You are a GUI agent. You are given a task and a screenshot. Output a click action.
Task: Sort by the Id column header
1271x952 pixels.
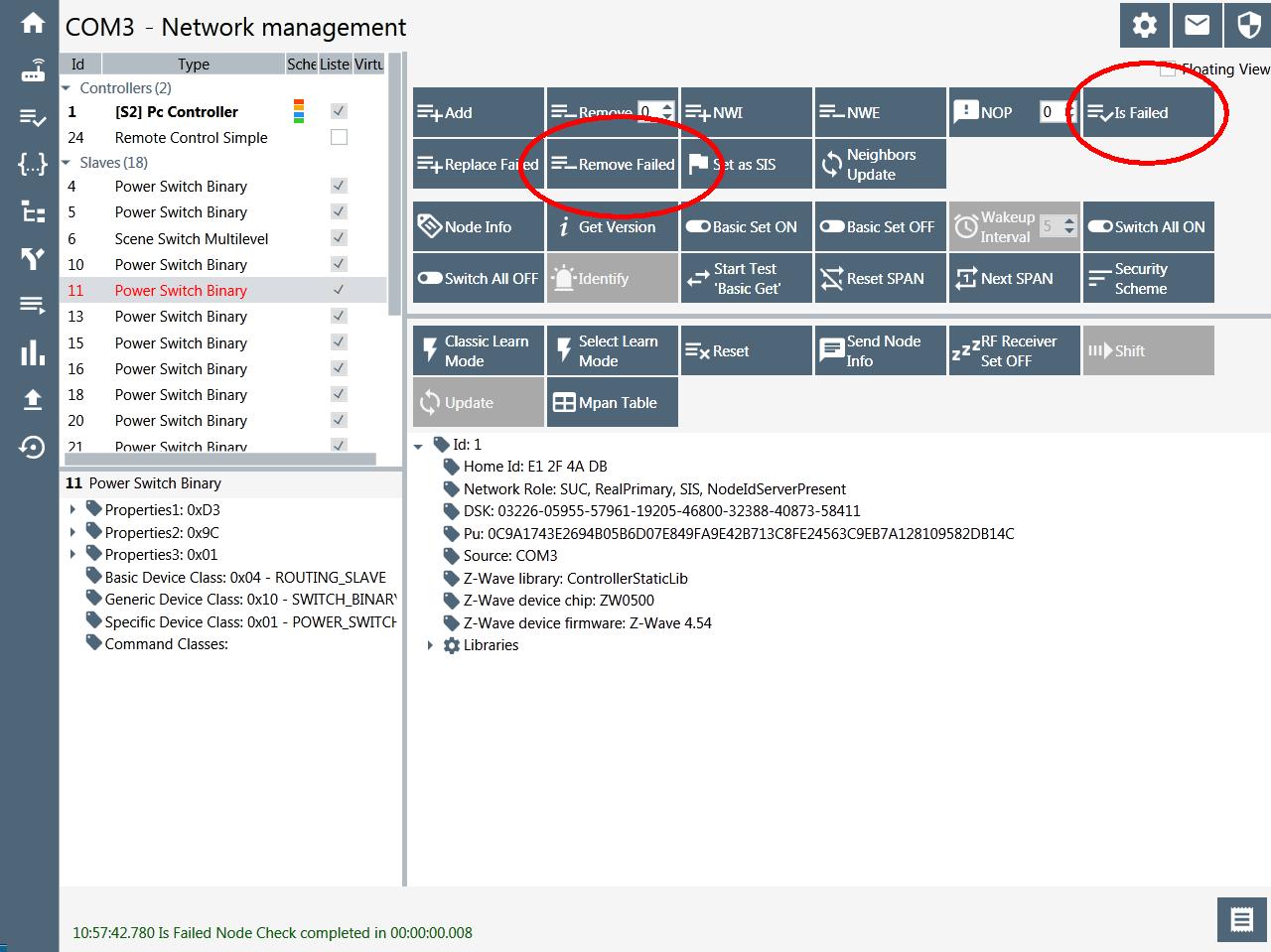point(77,64)
